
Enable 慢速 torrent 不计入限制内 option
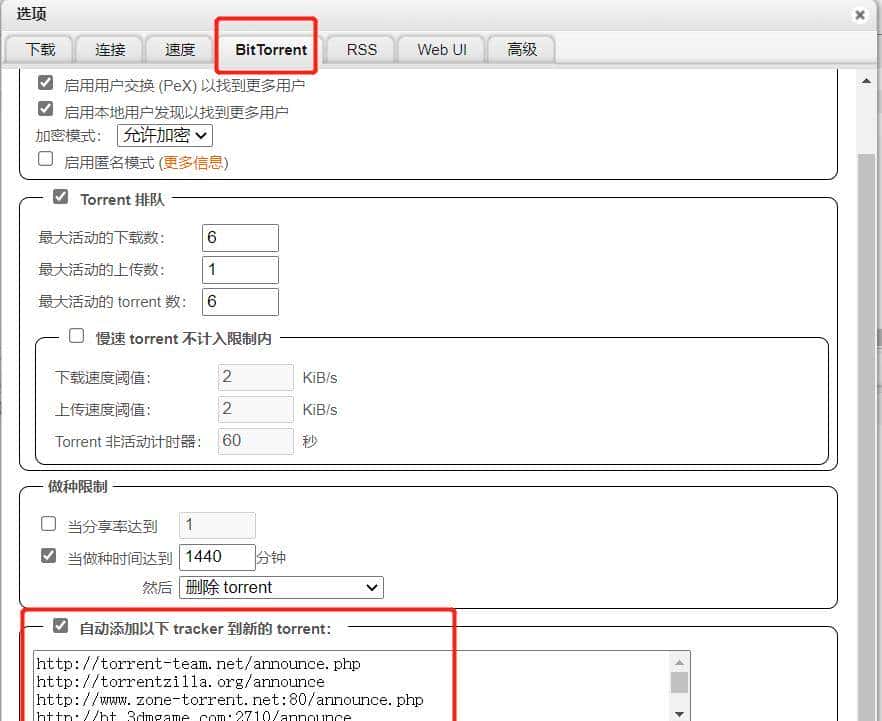point(76,337)
